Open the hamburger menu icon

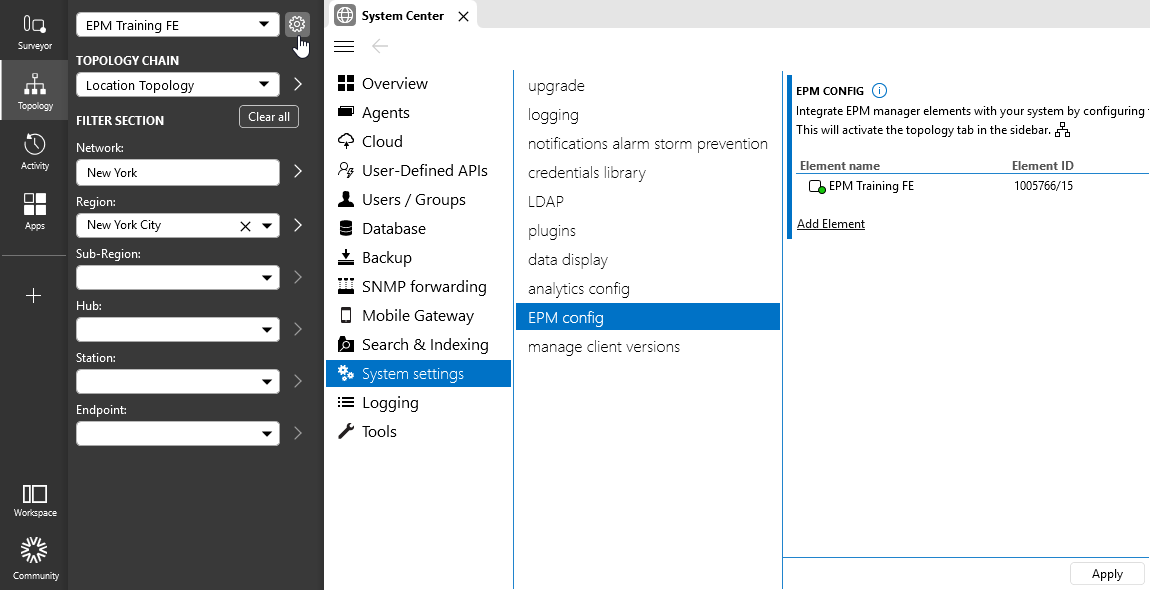pos(344,46)
